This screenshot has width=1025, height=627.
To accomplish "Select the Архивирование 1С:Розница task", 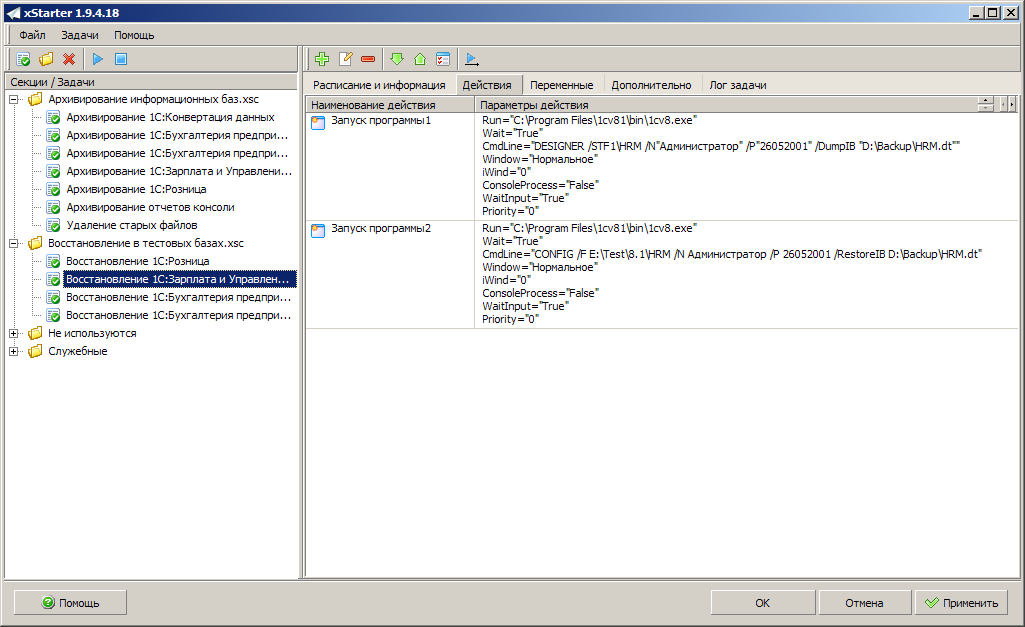I will 137,190.
